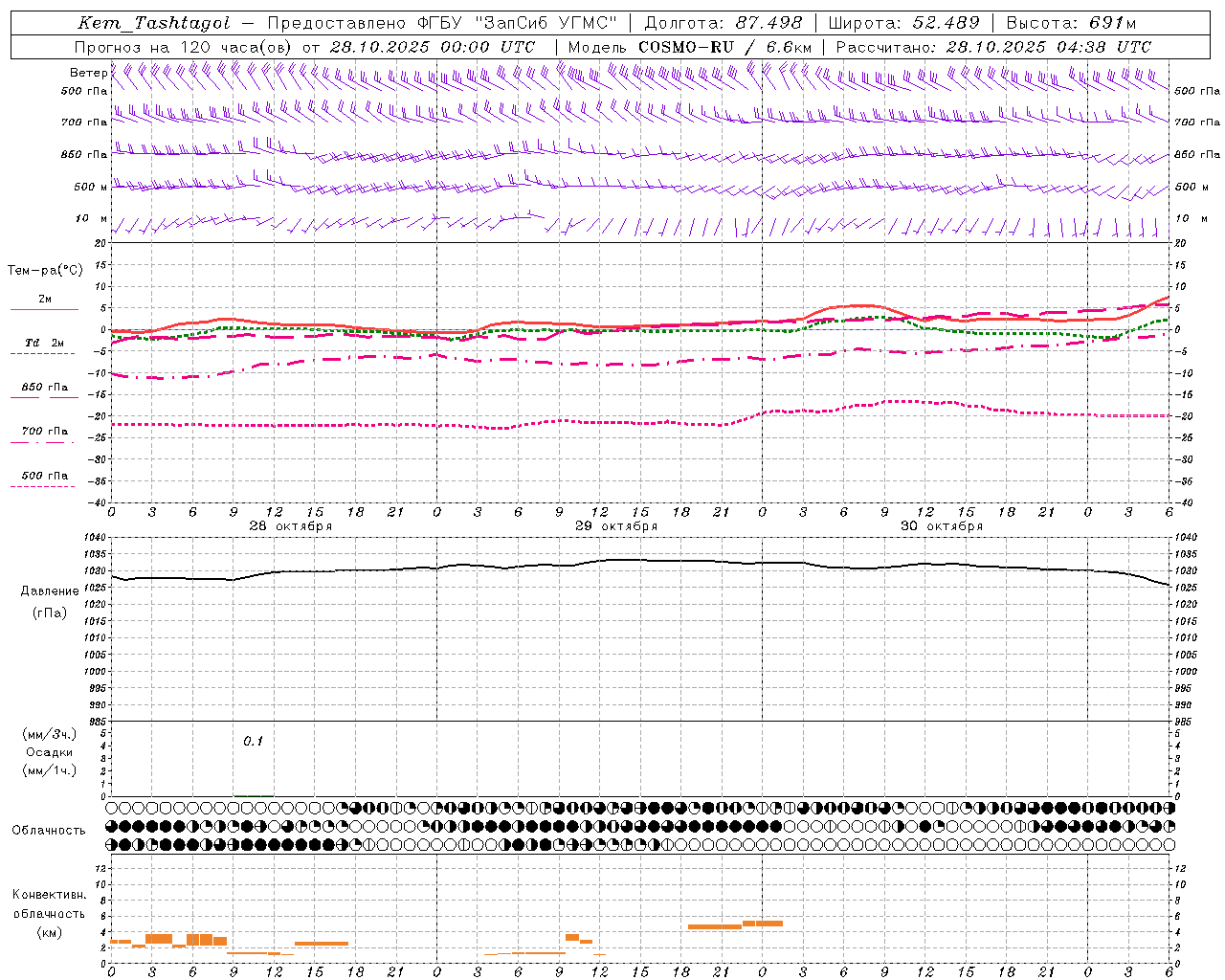
Task: Click the Ветер wind panel label
Action: (88, 73)
